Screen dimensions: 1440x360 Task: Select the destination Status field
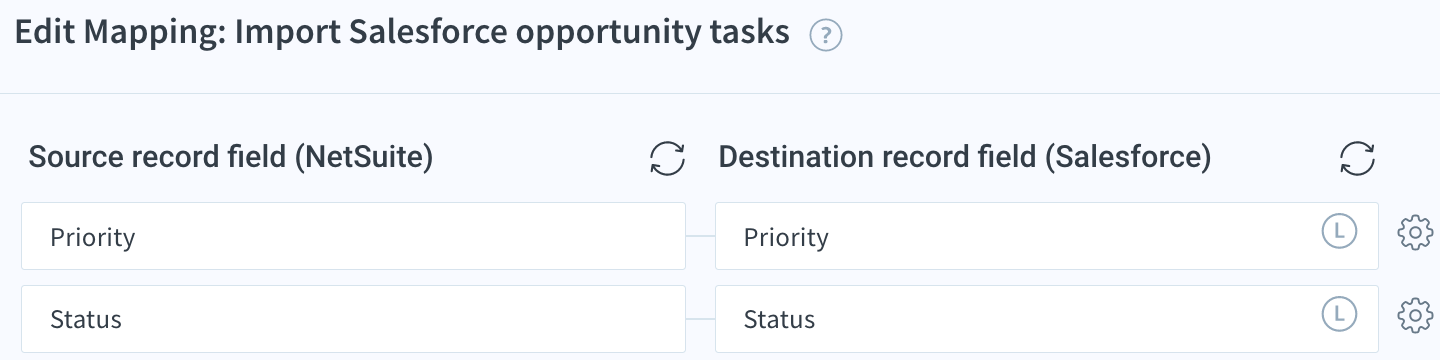pos(1047,319)
